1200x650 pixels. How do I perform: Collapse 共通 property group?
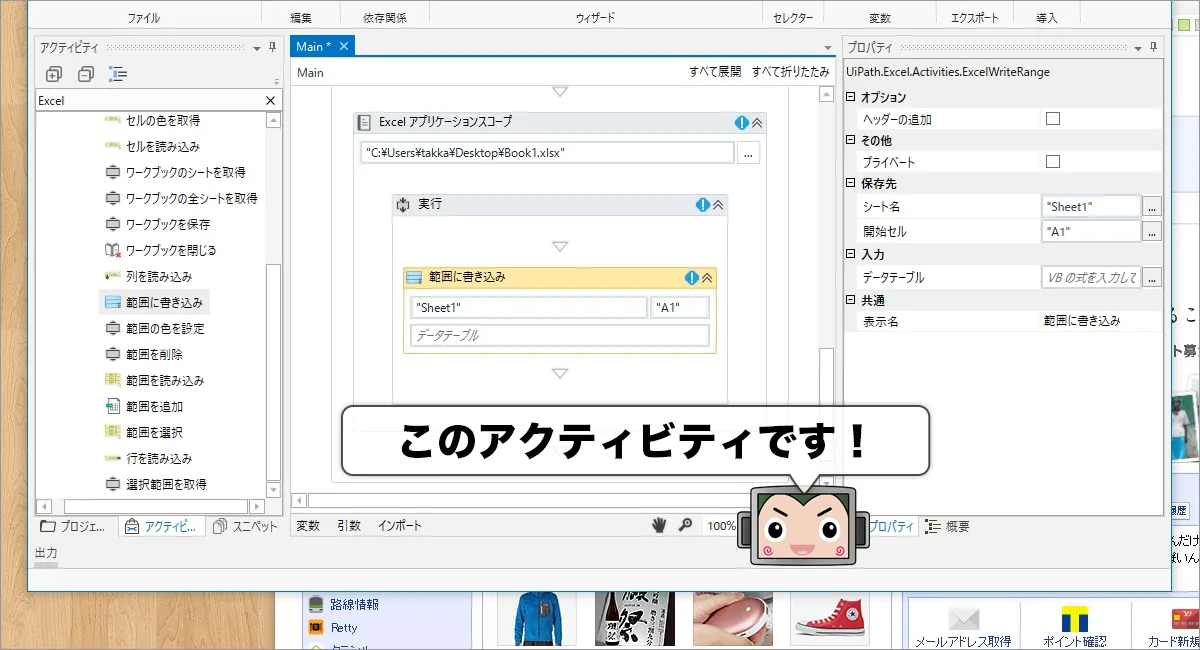click(851, 300)
